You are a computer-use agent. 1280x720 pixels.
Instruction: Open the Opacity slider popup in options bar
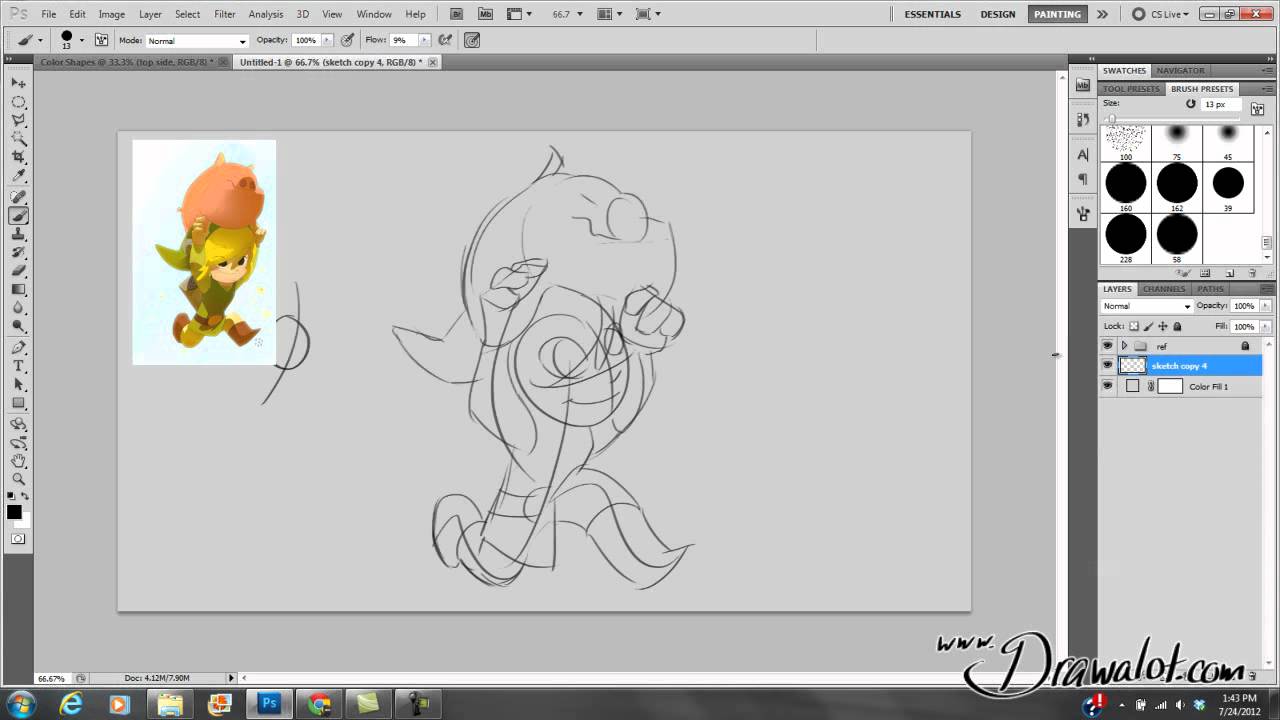click(x=325, y=40)
